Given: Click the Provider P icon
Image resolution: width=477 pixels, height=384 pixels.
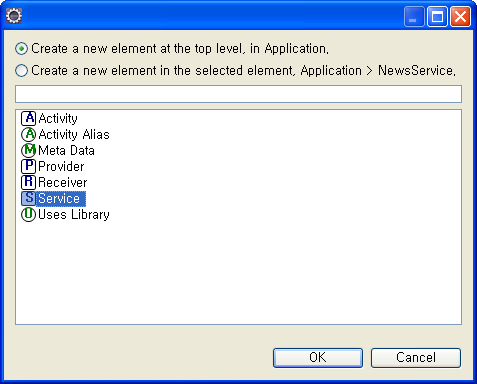Looking at the screenshot, I should coord(28,166).
